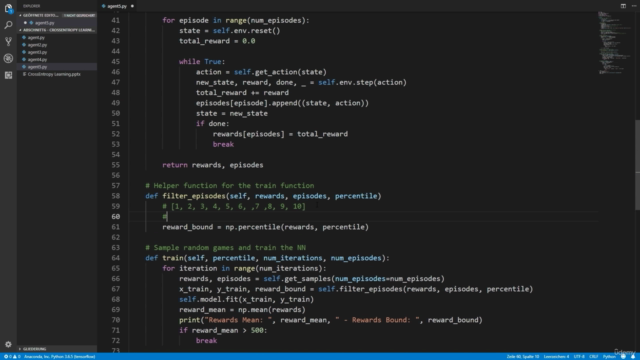Image resolution: width=640 pixels, height=360 pixels.
Task: Switch to the agent5.py editor tab
Action: coord(117,6)
